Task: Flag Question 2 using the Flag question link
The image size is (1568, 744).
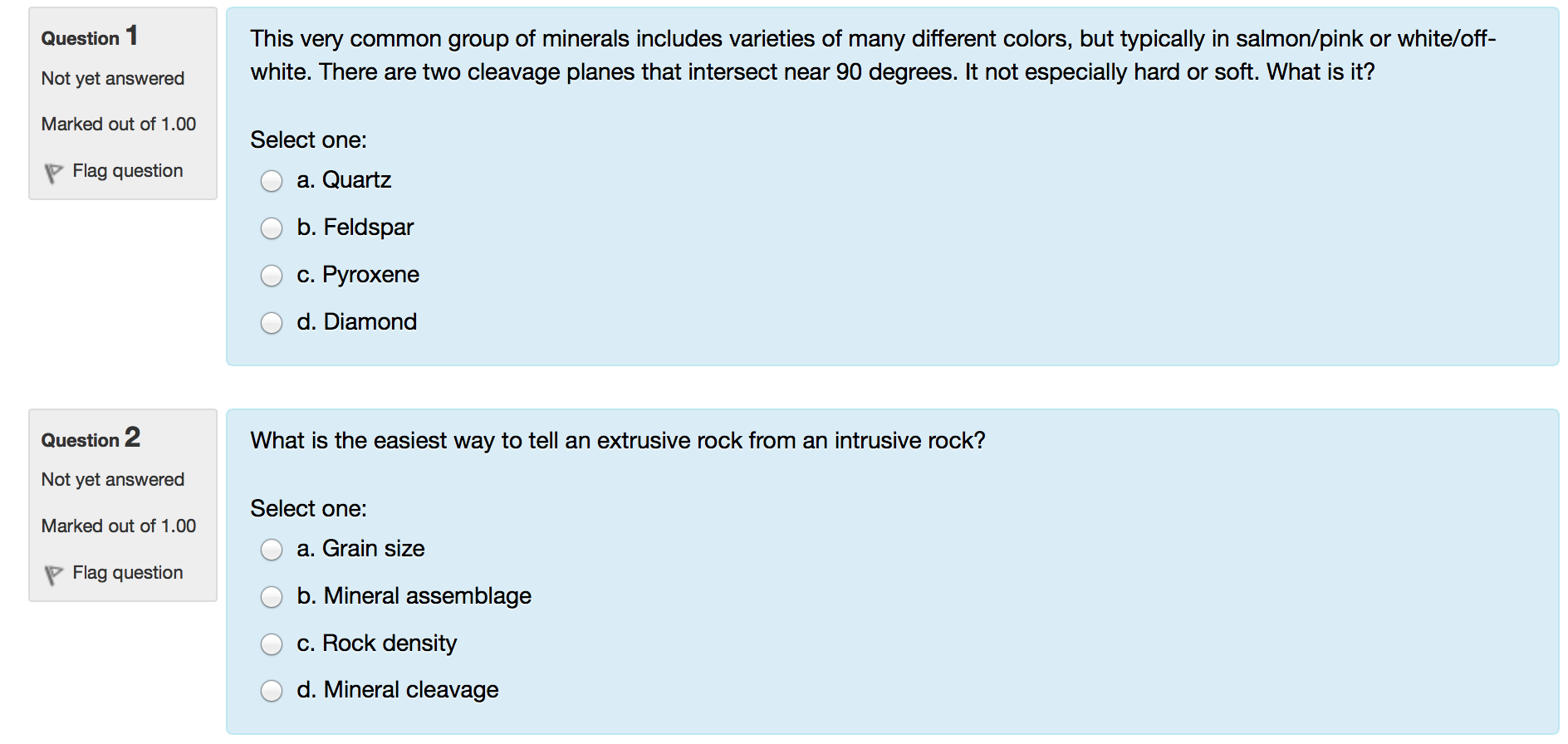Action: click(126, 572)
